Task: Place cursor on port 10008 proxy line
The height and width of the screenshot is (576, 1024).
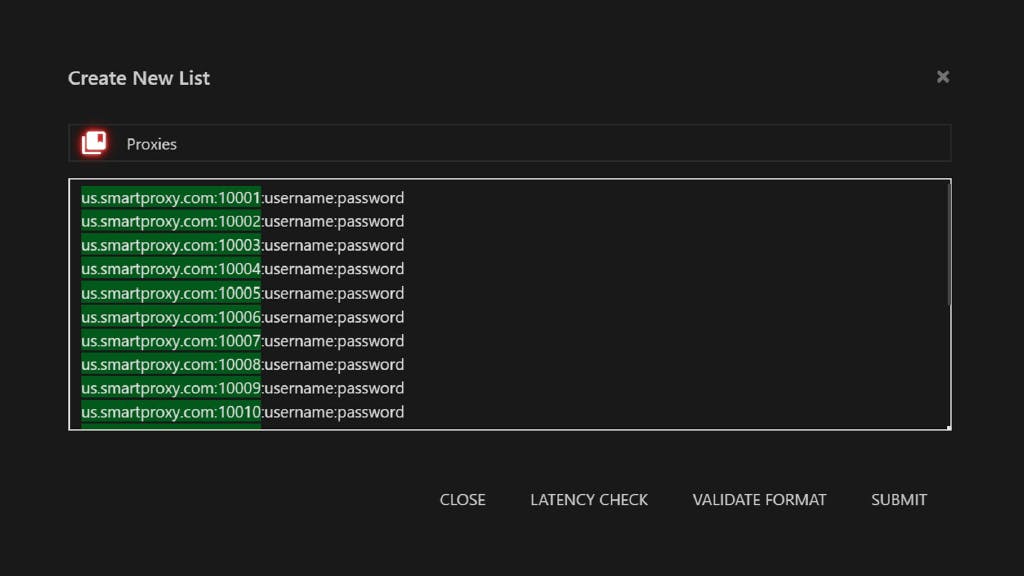Action: [x=242, y=364]
